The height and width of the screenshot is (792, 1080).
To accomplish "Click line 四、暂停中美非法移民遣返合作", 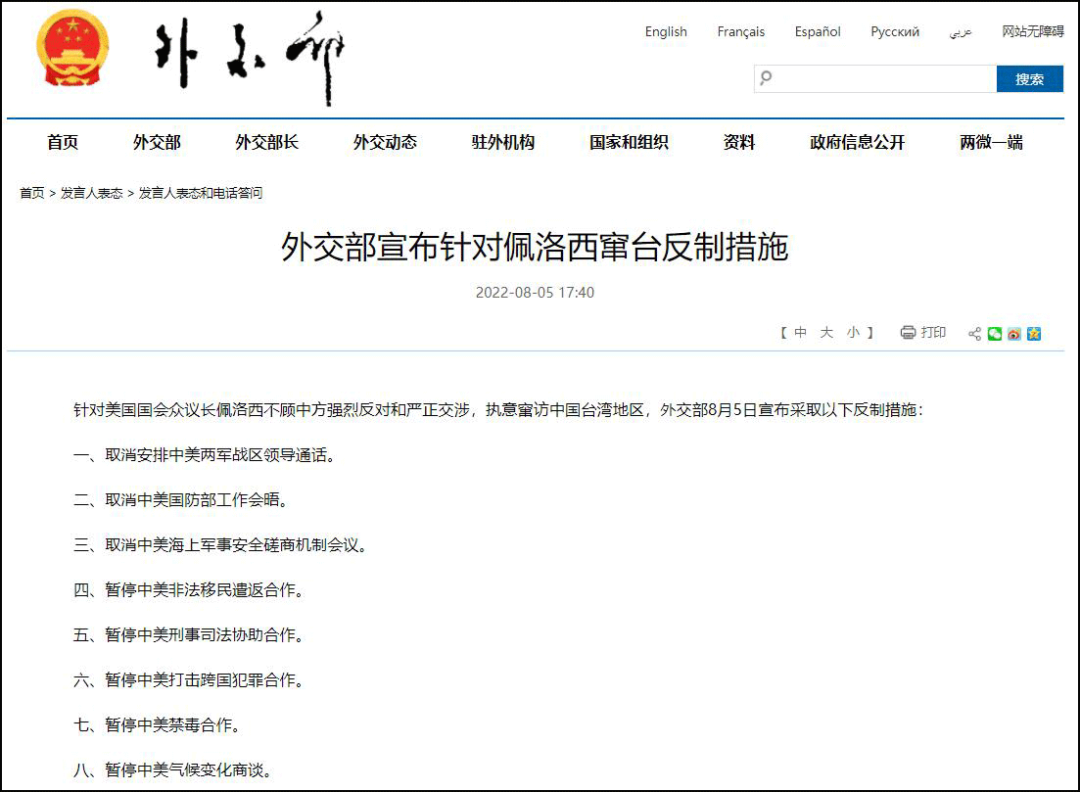I will (188, 590).
